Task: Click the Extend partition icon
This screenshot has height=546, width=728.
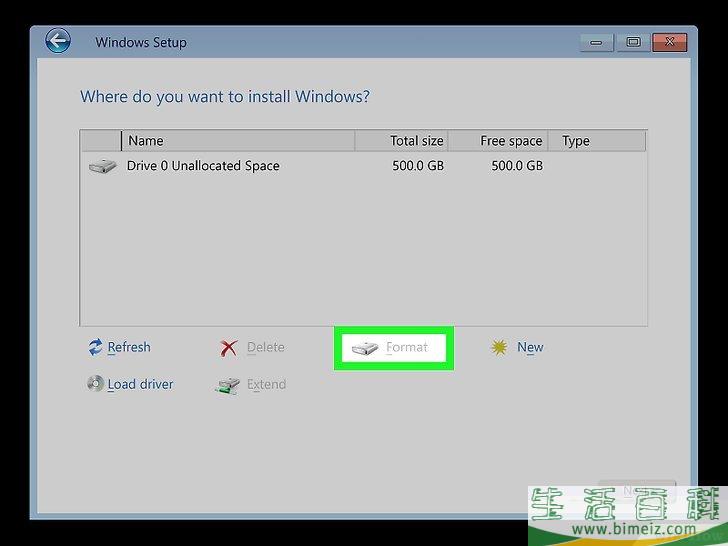Action: [x=229, y=384]
